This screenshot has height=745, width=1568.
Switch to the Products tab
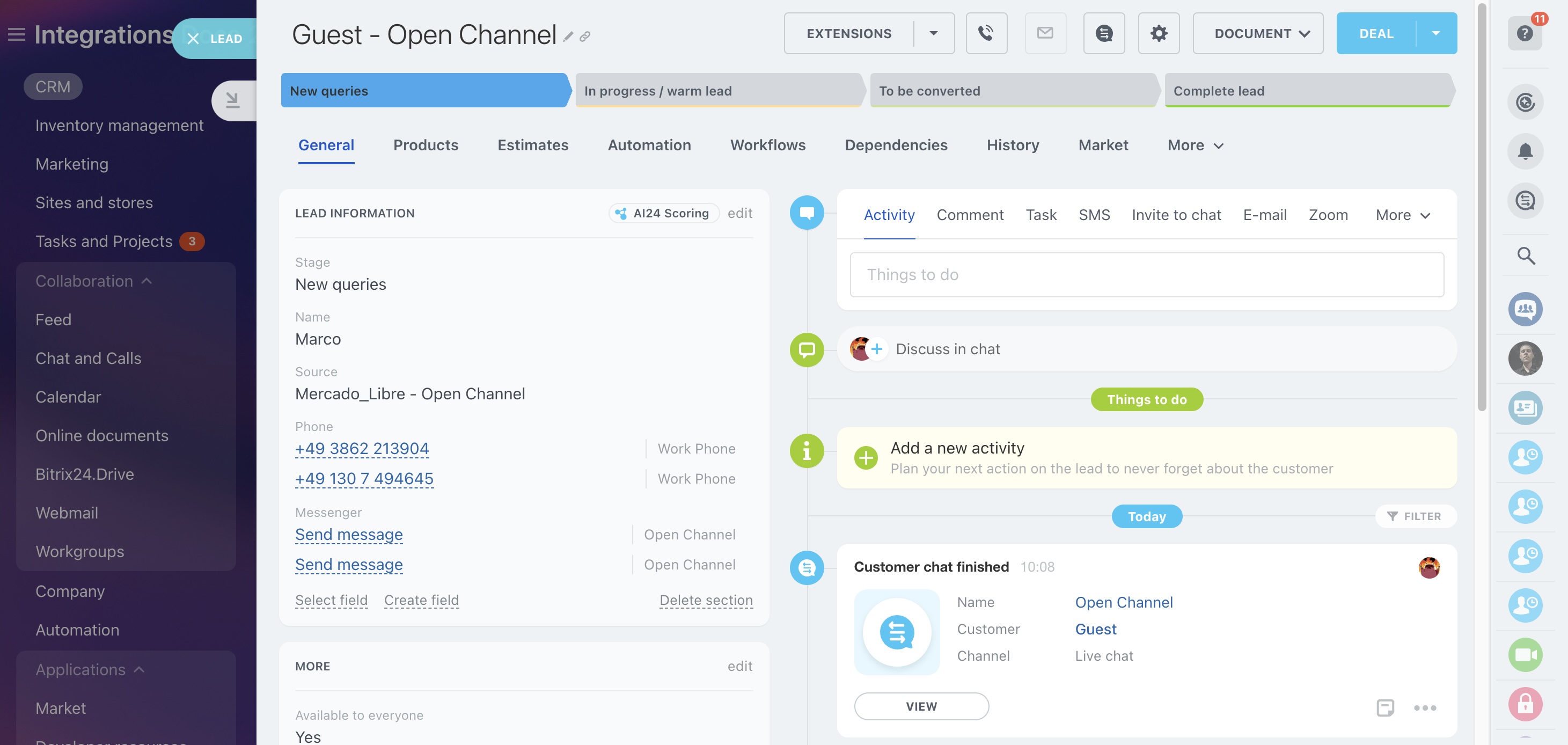point(426,145)
